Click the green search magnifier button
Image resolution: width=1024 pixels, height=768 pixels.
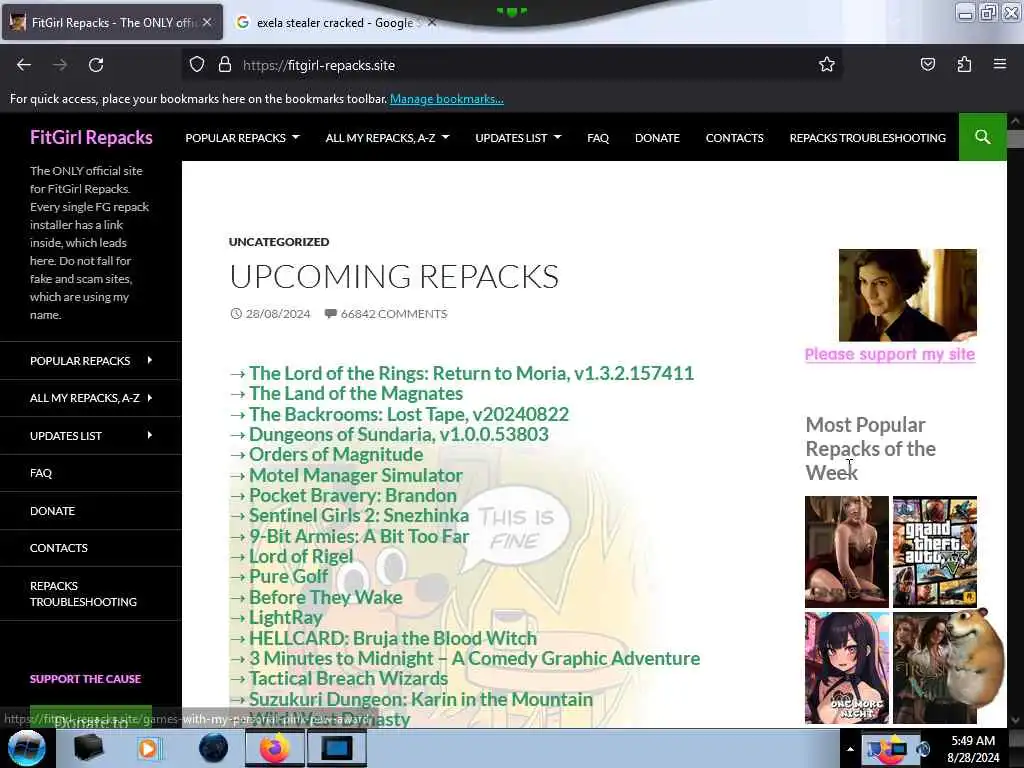[x=982, y=137]
